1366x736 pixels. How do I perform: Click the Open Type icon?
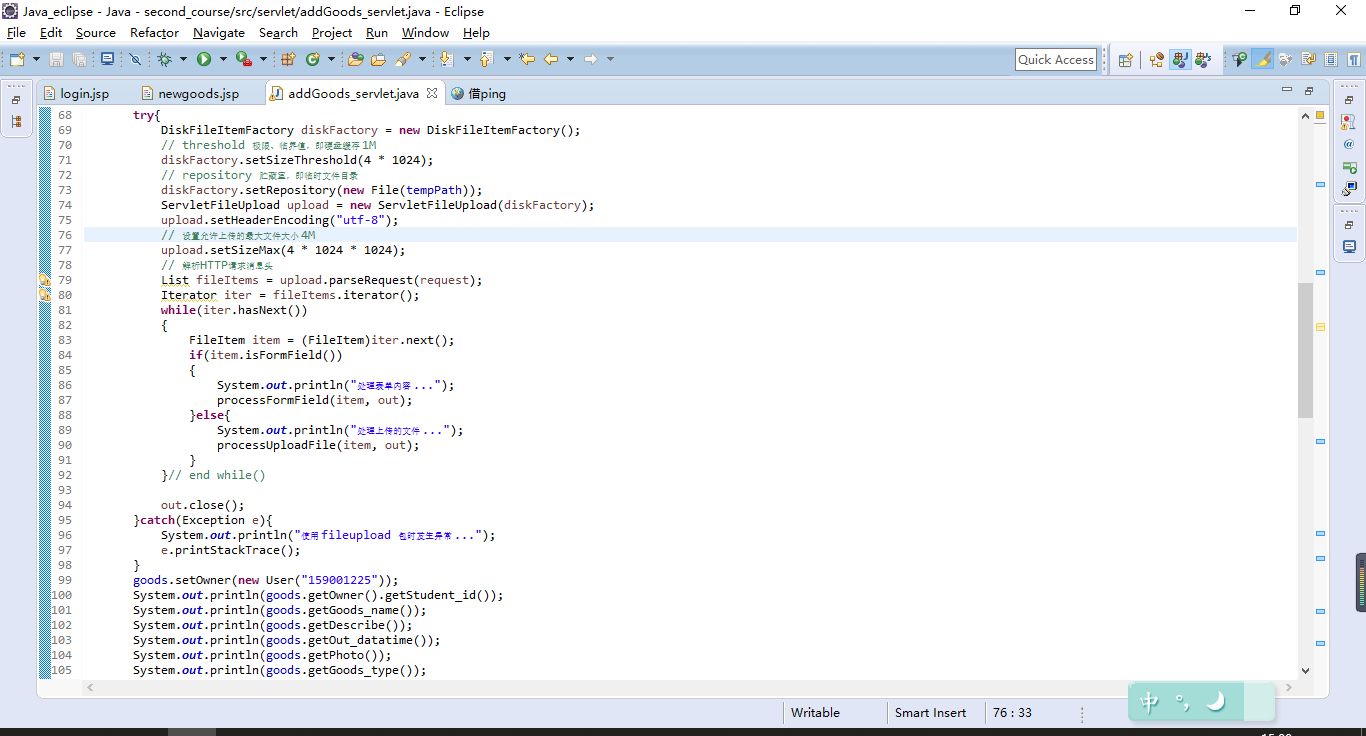(x=355, y=59)
